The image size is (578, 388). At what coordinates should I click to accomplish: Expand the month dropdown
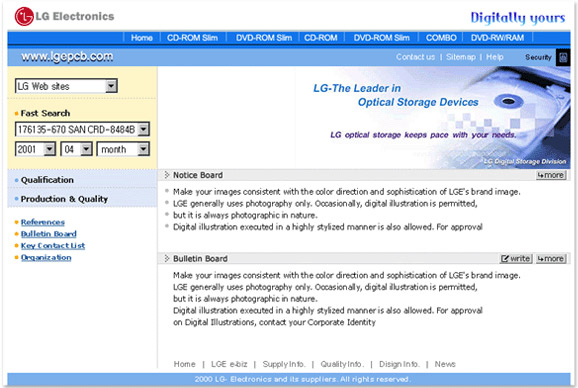point(143,149)
